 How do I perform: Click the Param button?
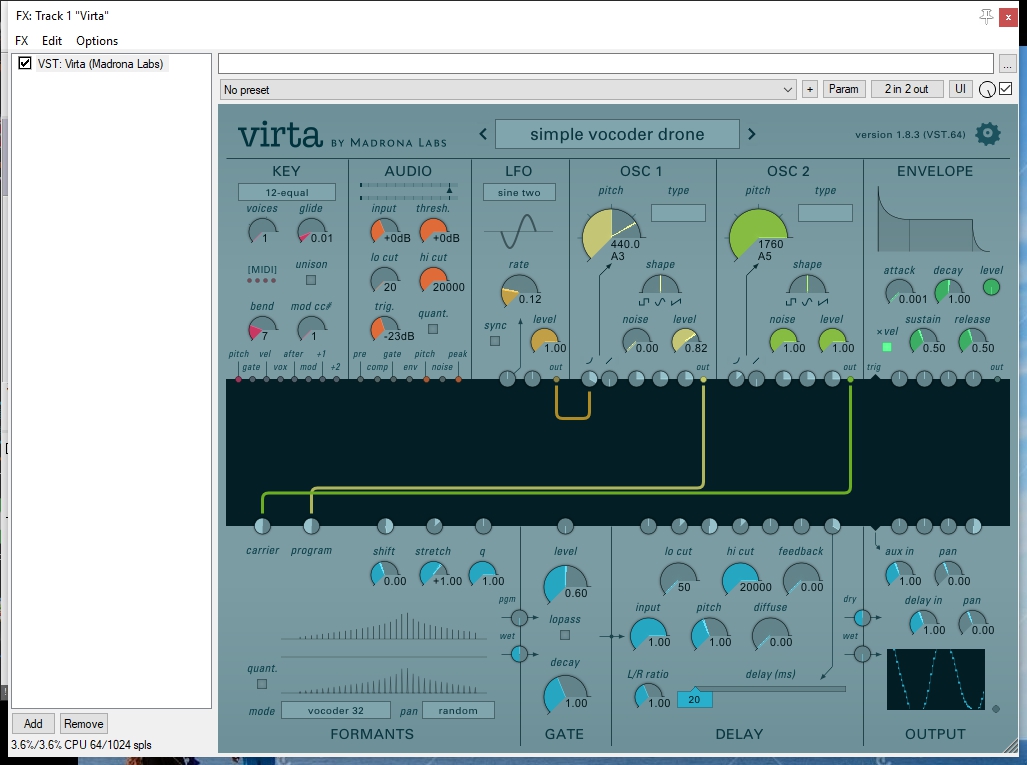coord(844,89)
